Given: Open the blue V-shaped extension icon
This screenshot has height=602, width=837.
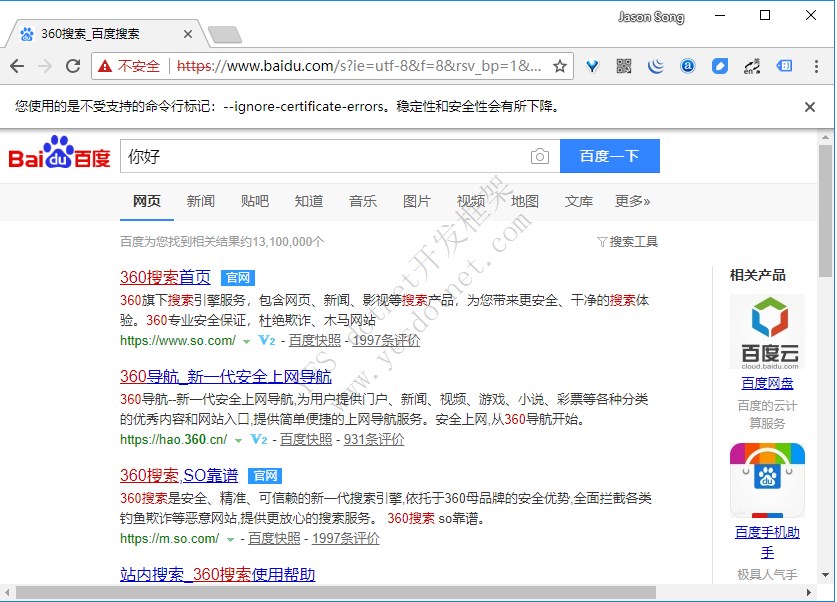Looking at the screenshot, I should [592, 66].
